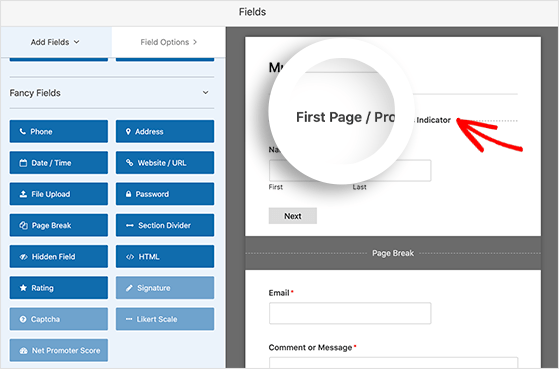Click the Date / Time calendar icon
This screenshot has width=559, height=369.
23,163
